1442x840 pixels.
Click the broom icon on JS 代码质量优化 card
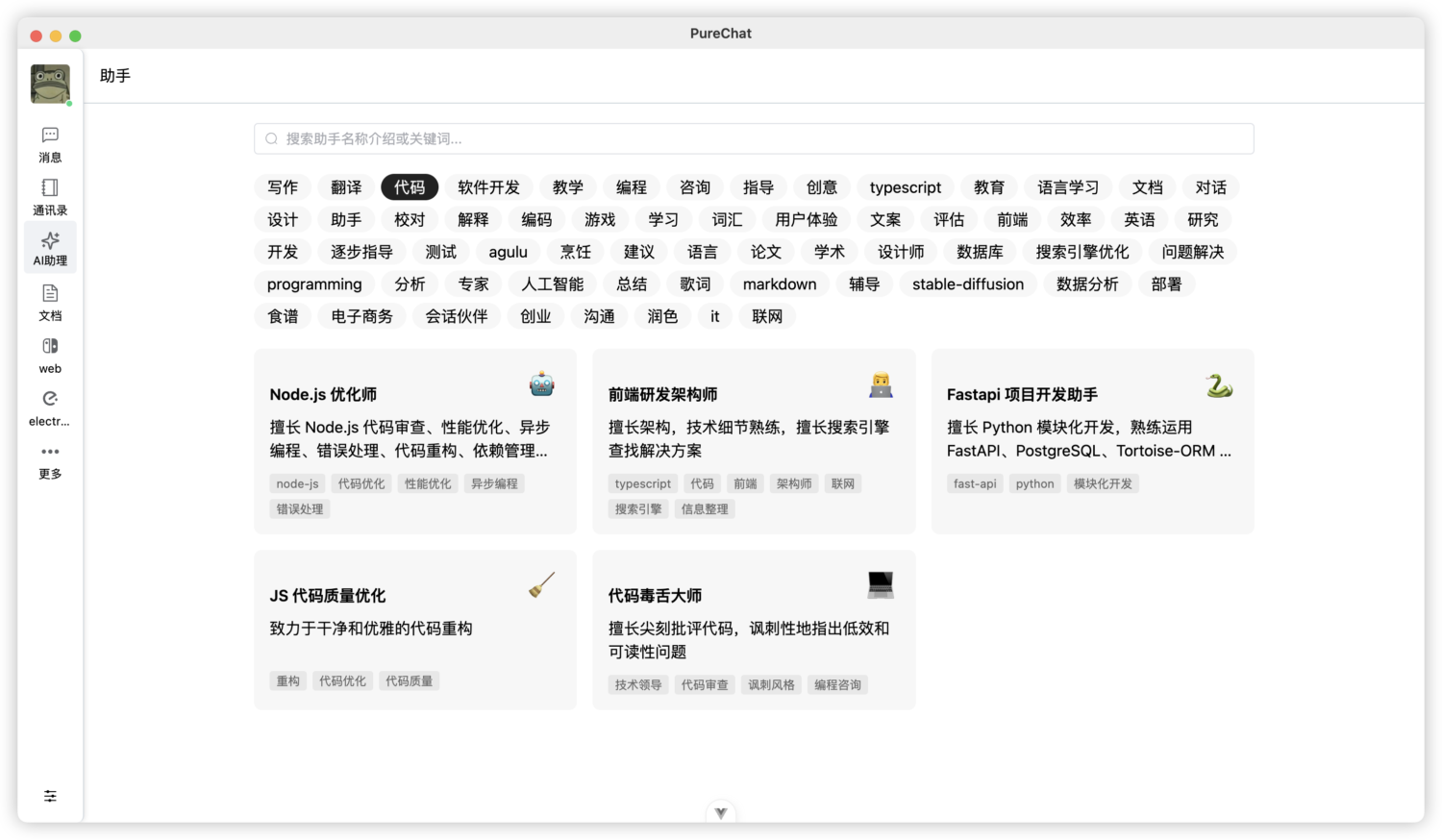click(x=542, y=585)
